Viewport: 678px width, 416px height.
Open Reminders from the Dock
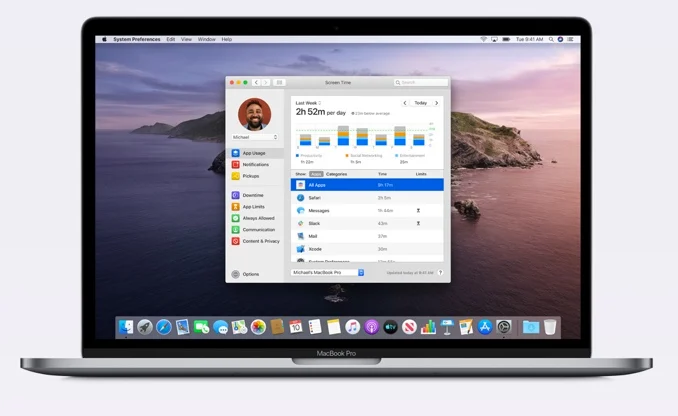click(315, 327)
